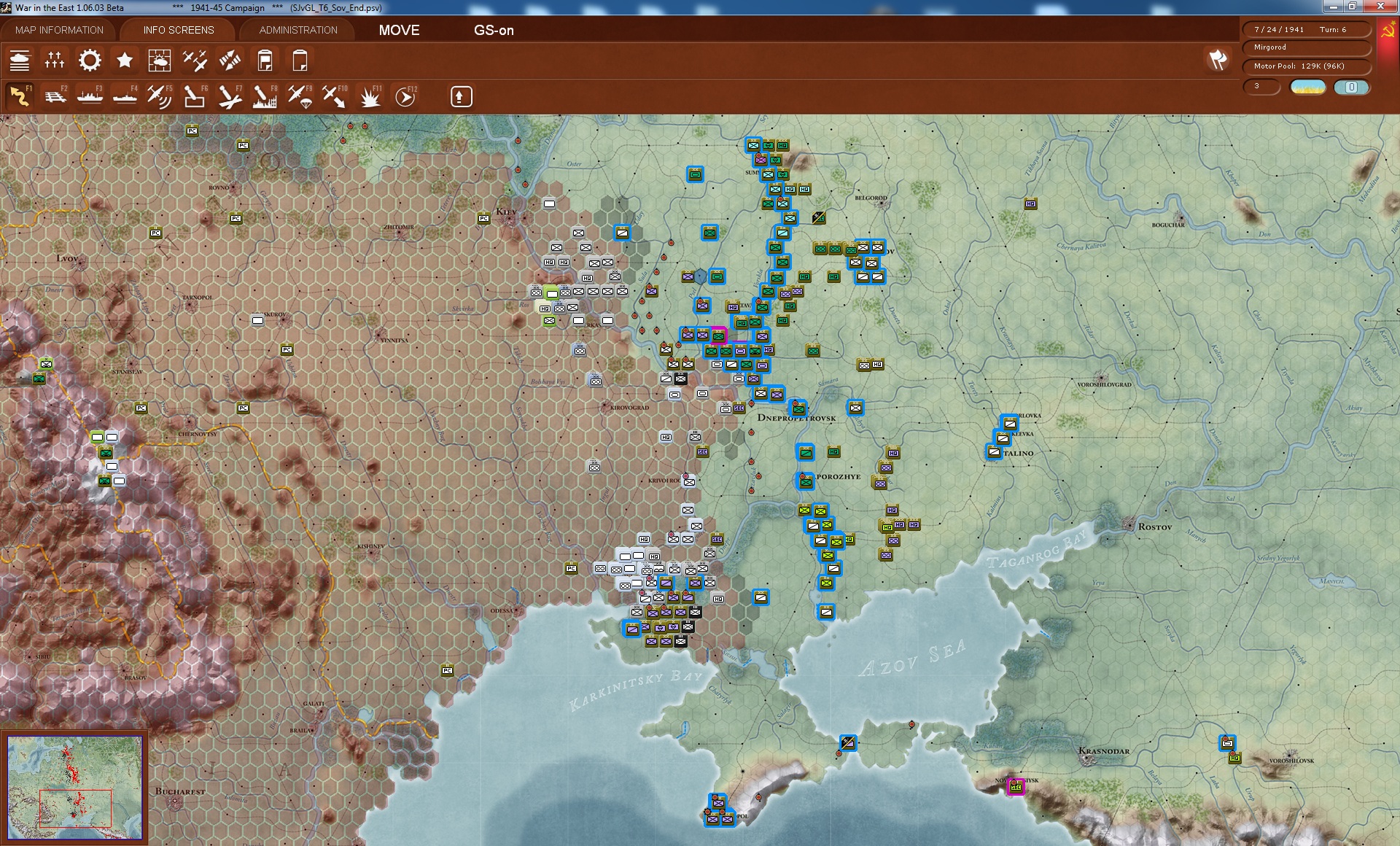Click the Vinnitsa city label
Viewport: 1400px width, 846px height.
(x=394, y=341)
